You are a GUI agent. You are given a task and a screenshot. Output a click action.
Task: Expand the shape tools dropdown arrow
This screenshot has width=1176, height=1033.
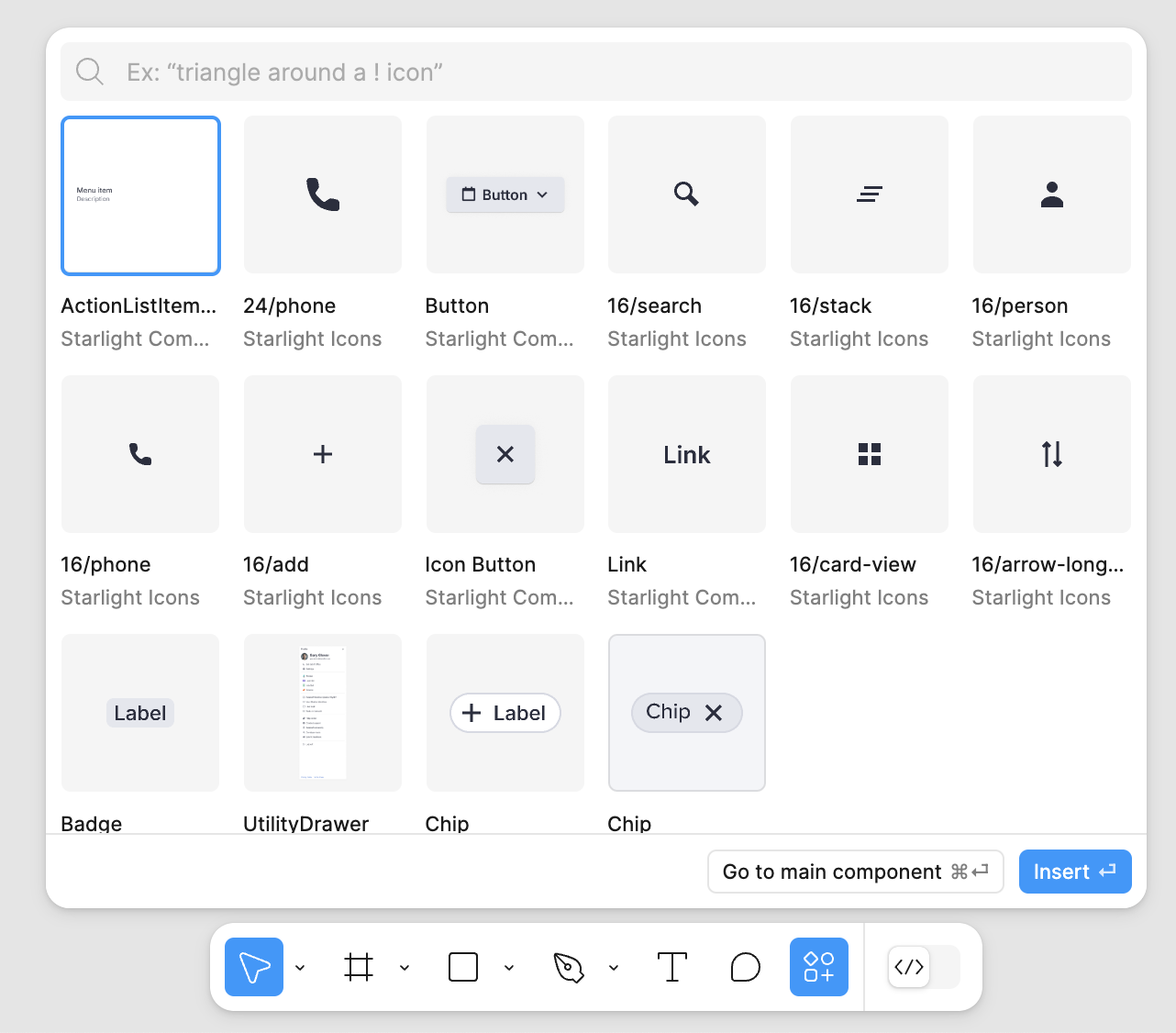point(509,967)
